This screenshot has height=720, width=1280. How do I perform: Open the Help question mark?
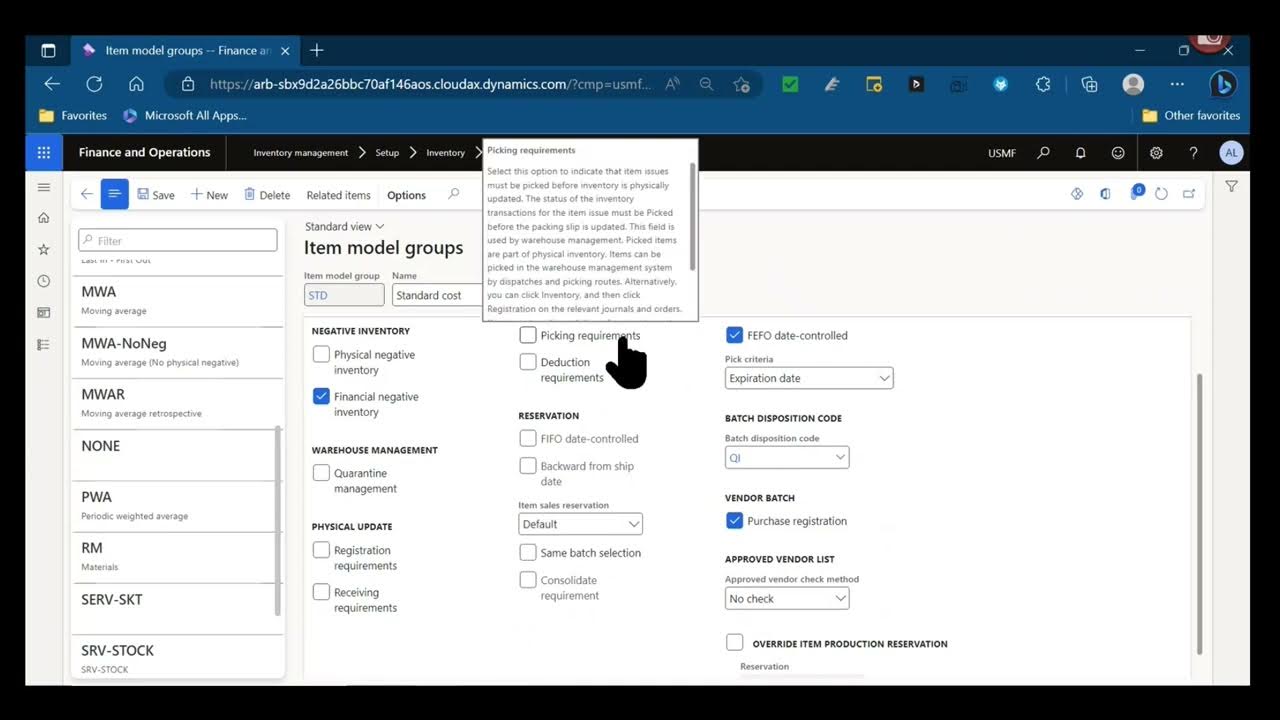coord(1193,153)
